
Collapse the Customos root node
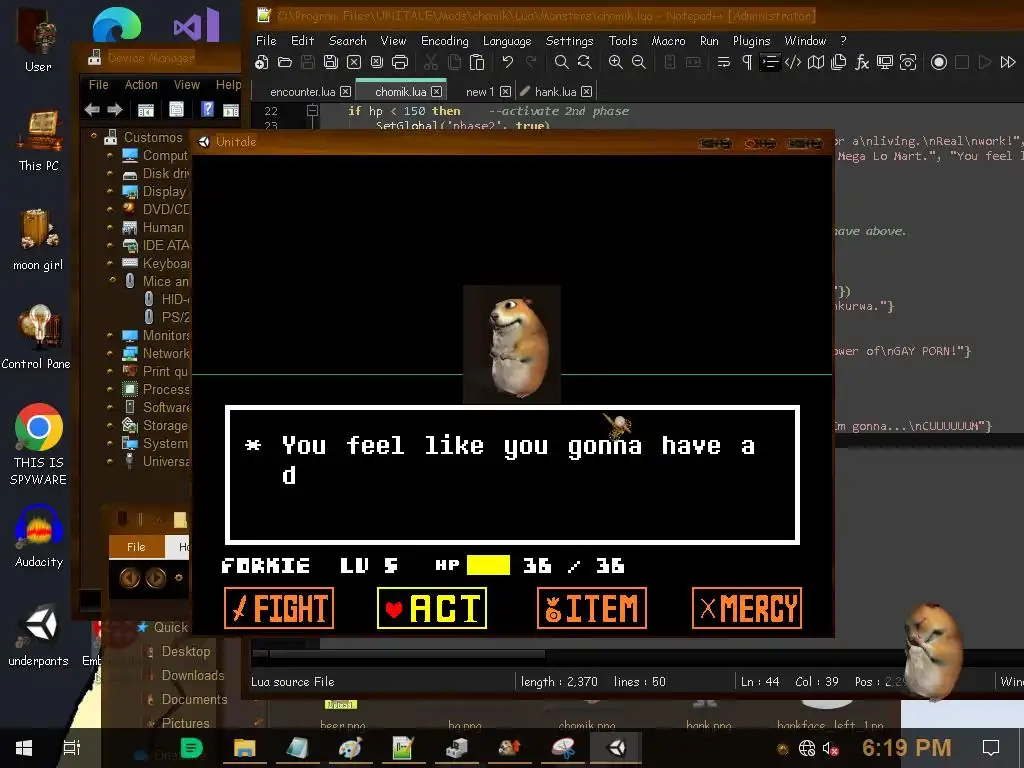coord(94,136)
